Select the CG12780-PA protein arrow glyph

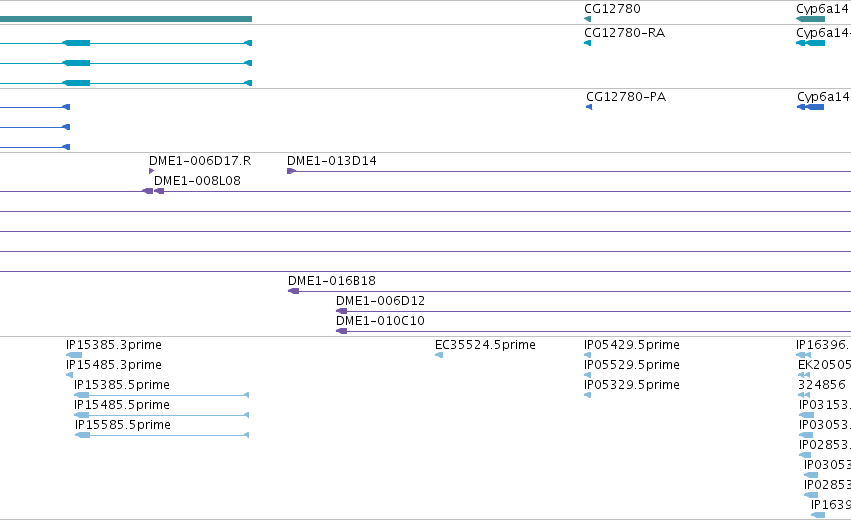589,107
